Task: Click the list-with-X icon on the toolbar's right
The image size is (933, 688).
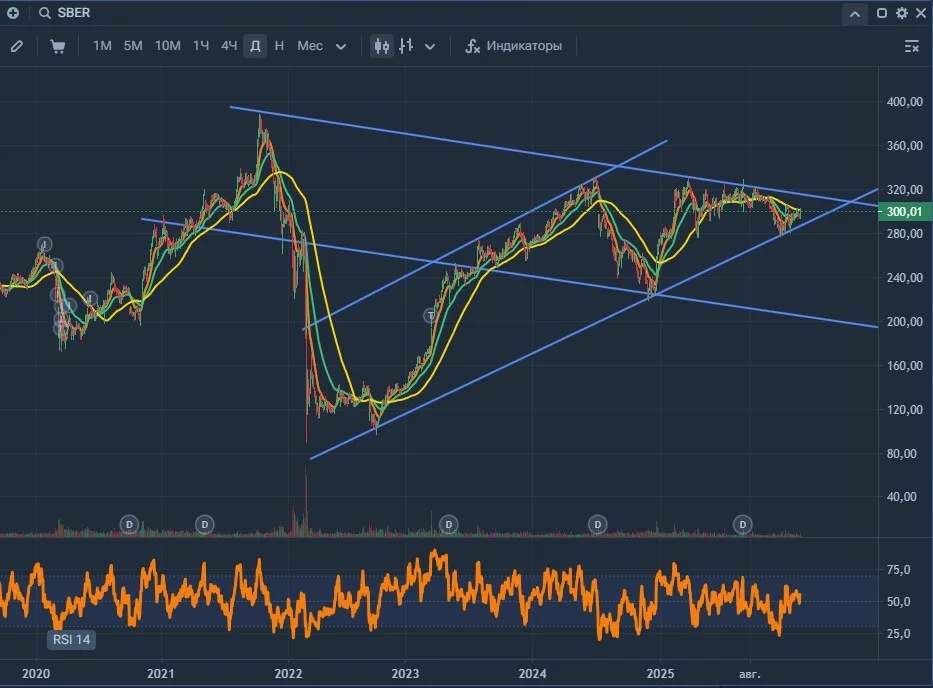Action: coord(912,46)
